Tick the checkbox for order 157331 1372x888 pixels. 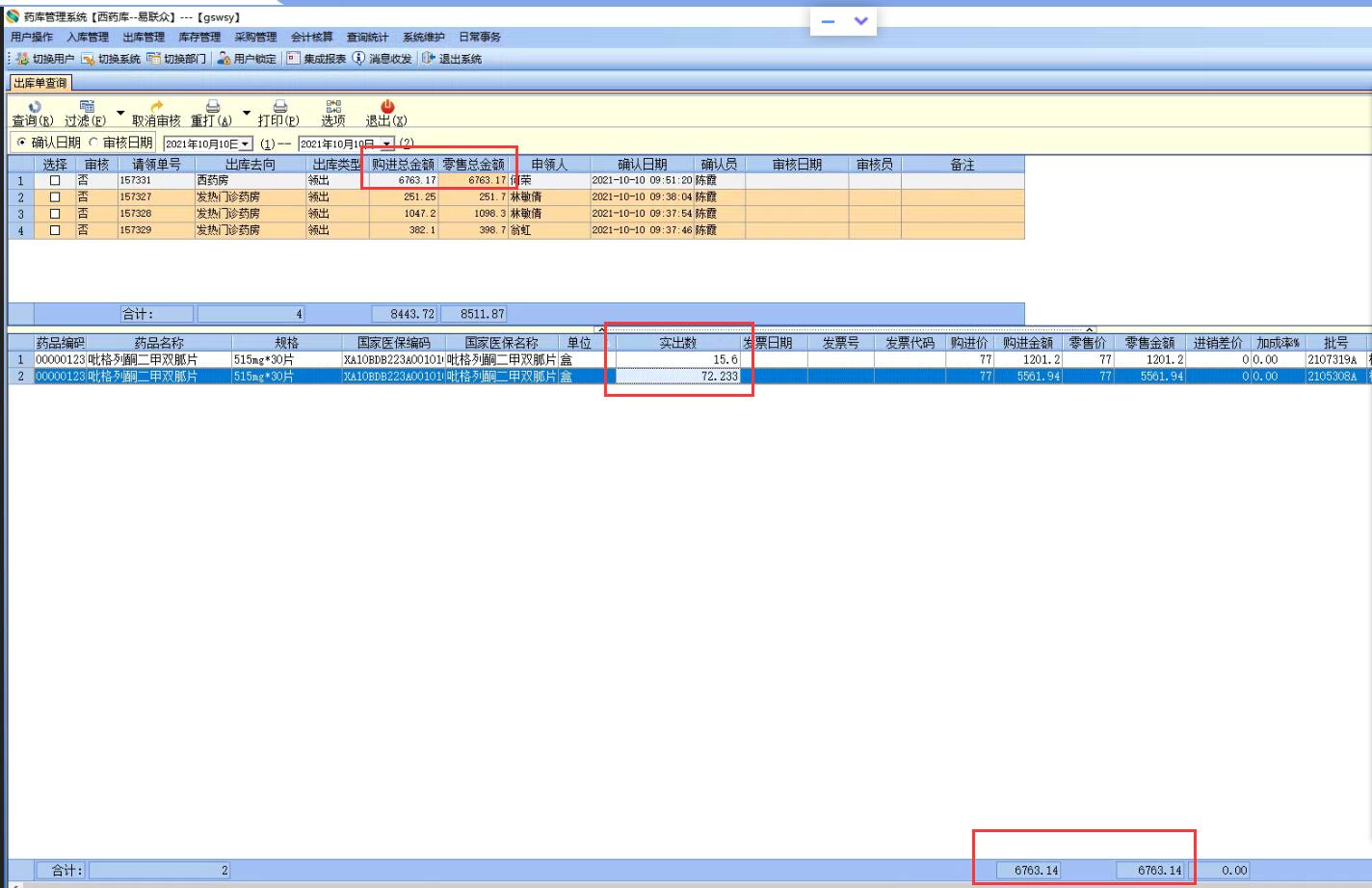tap(55, 180)
